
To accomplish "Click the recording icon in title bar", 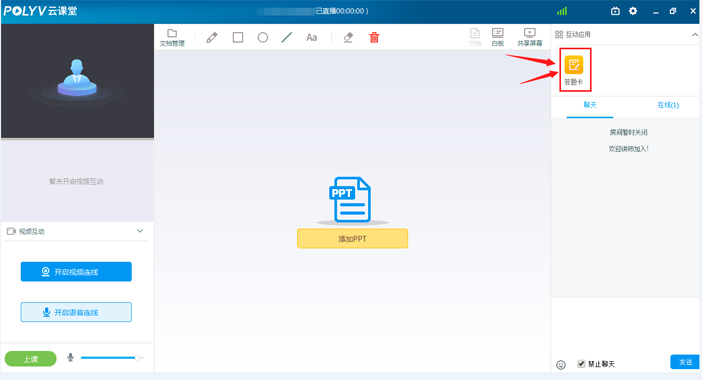I will [615, 11].
